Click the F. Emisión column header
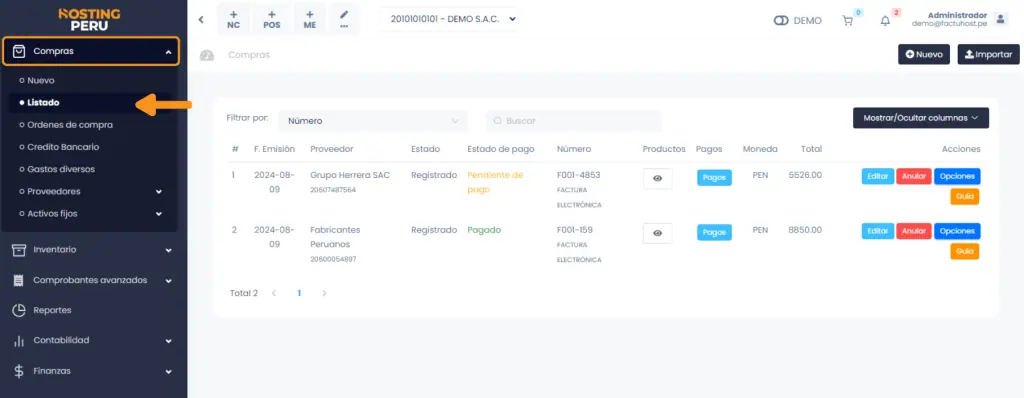 coord(274,149)
